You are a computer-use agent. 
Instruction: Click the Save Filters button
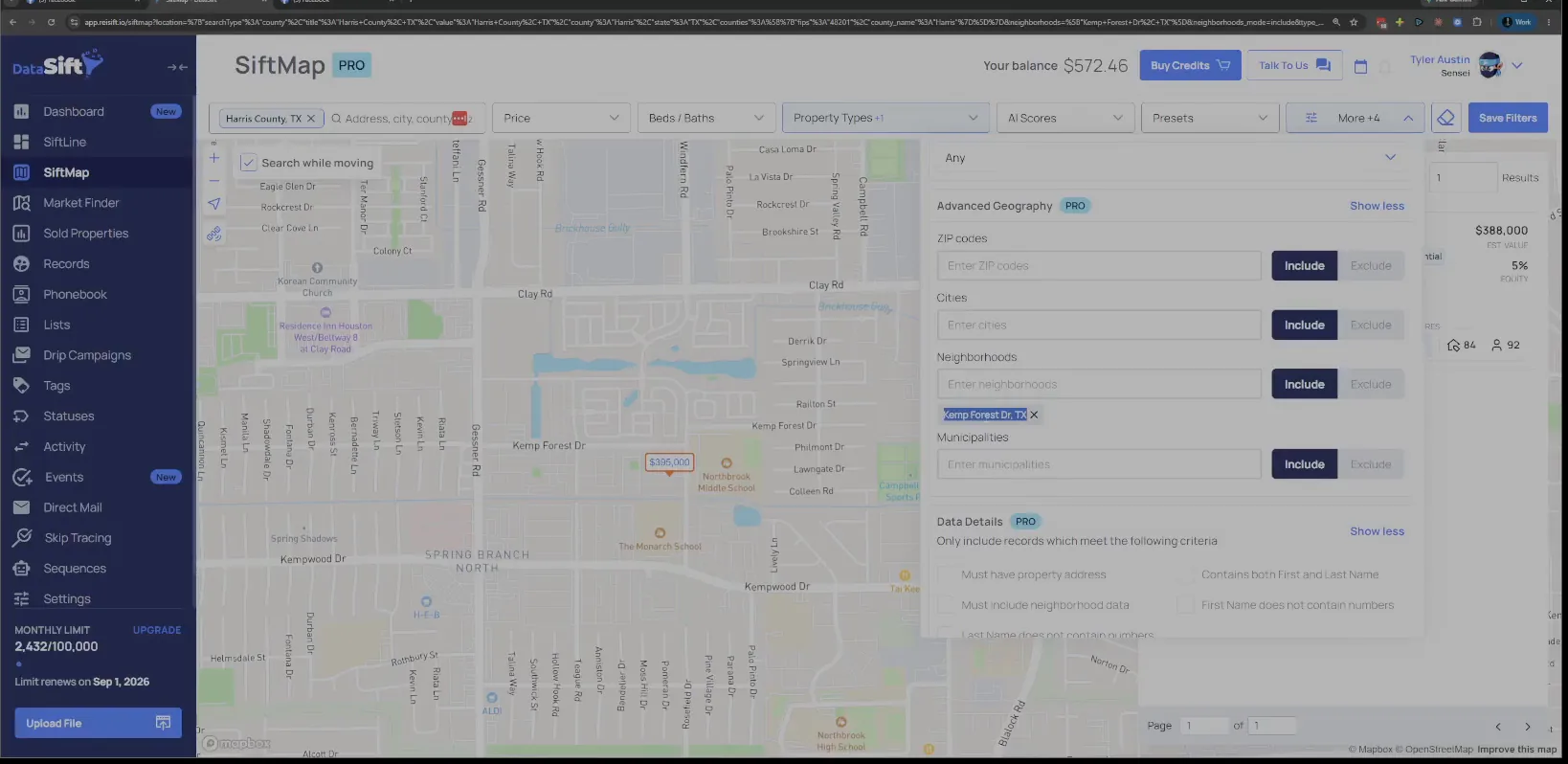(x=1508, y=118)
